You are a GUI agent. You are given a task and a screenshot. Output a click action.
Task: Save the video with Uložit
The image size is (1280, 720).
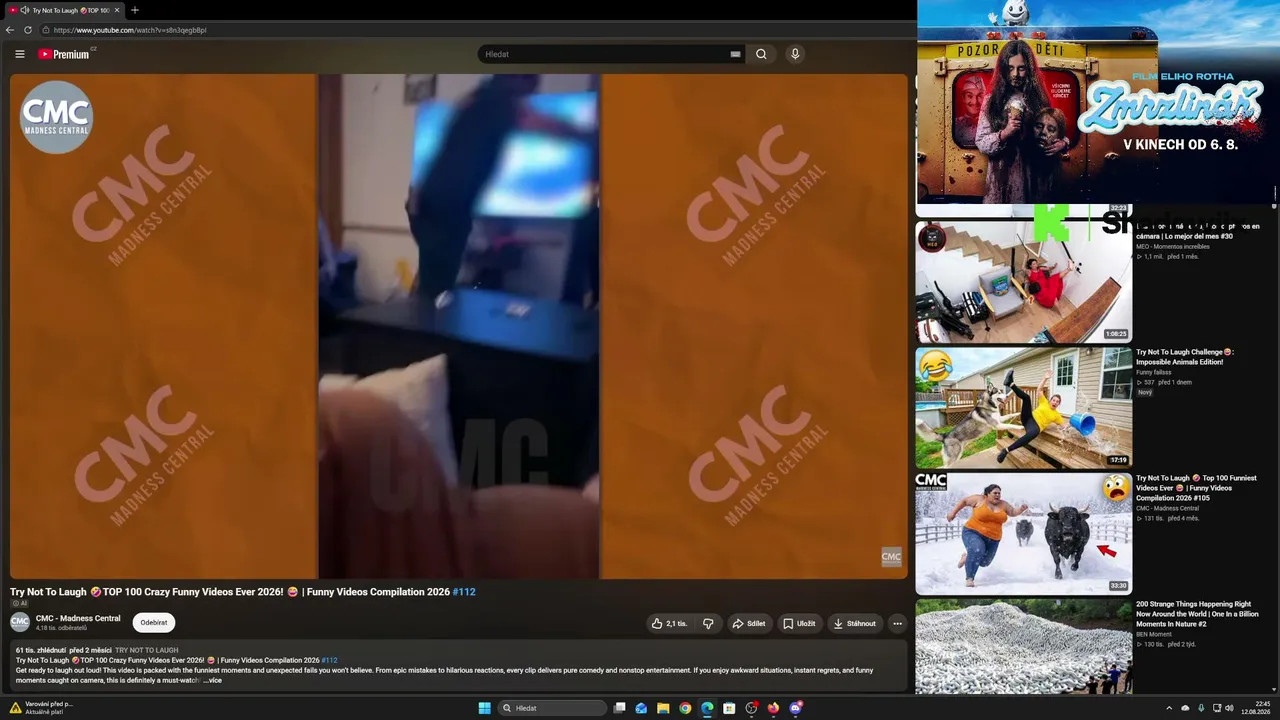[799, 623]
